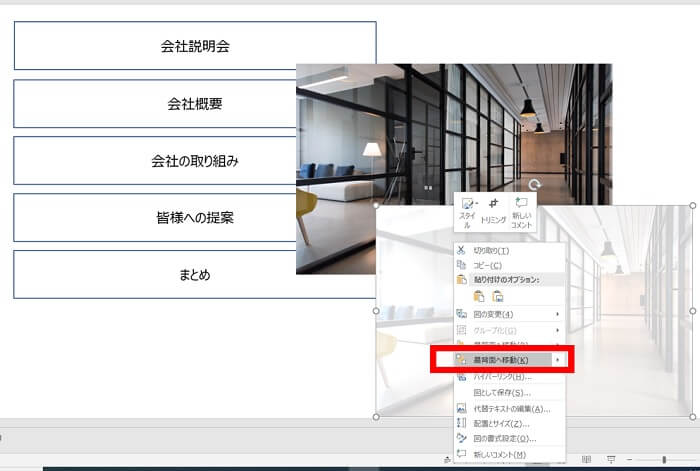Open reading view from status bar

(x=587, y=459)
